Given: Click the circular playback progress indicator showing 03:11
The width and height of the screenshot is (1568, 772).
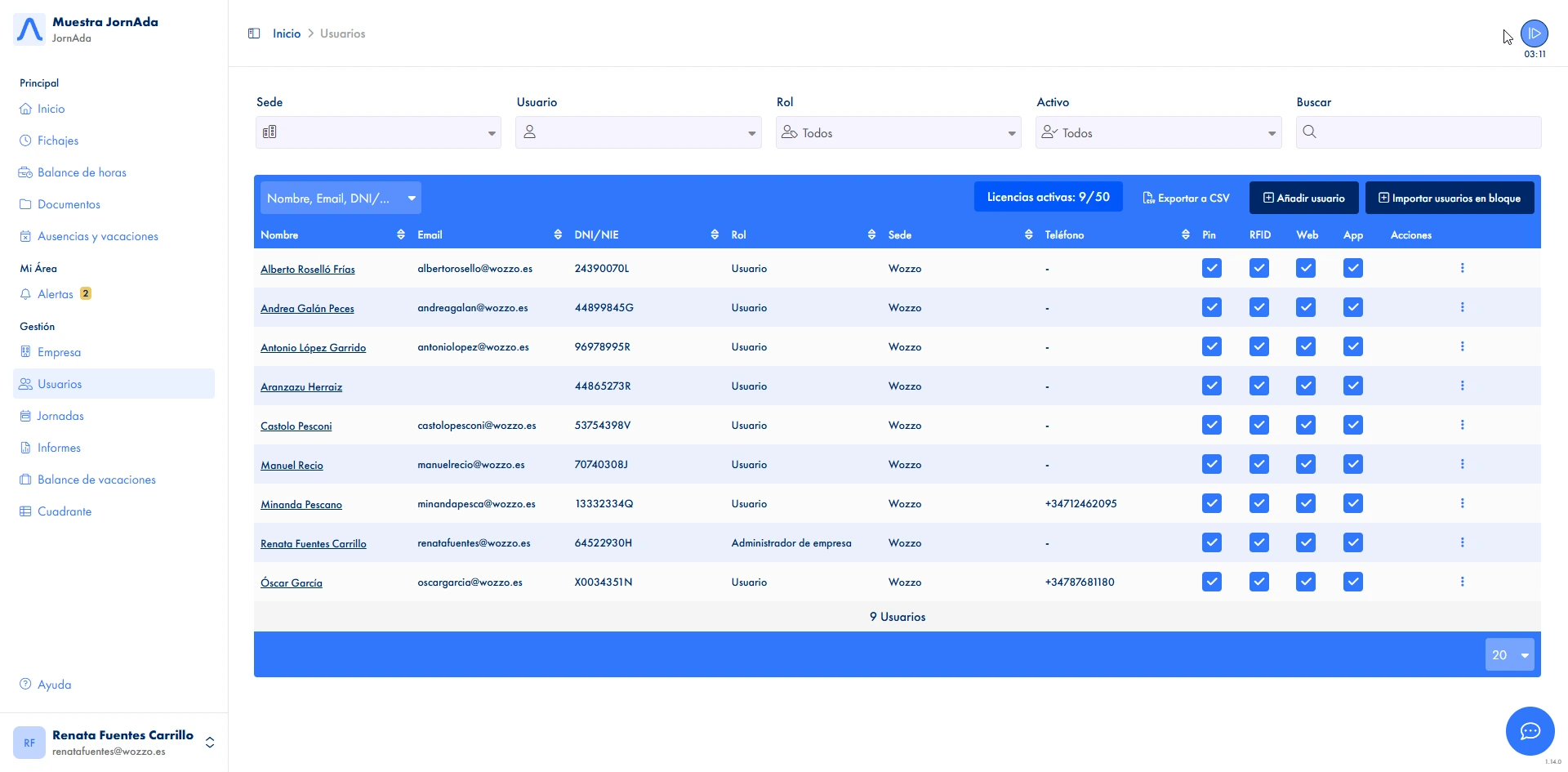Looking at the screenshot, I should tap(1535, 33).
